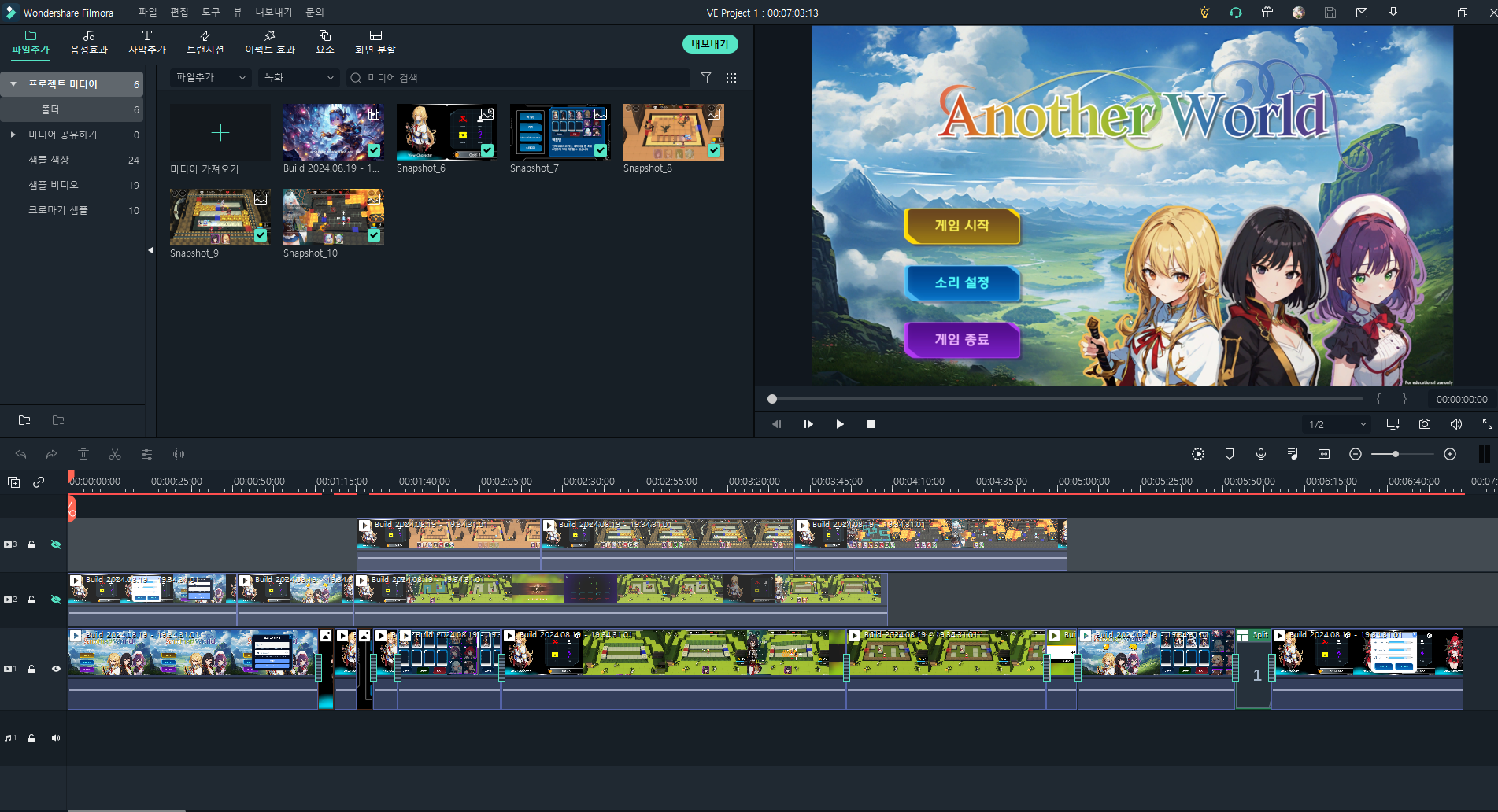Expand the 미디어 공유하기 tree item
Image resolution: width=1498 pixels, height=812 pixels.
[13, 135]
